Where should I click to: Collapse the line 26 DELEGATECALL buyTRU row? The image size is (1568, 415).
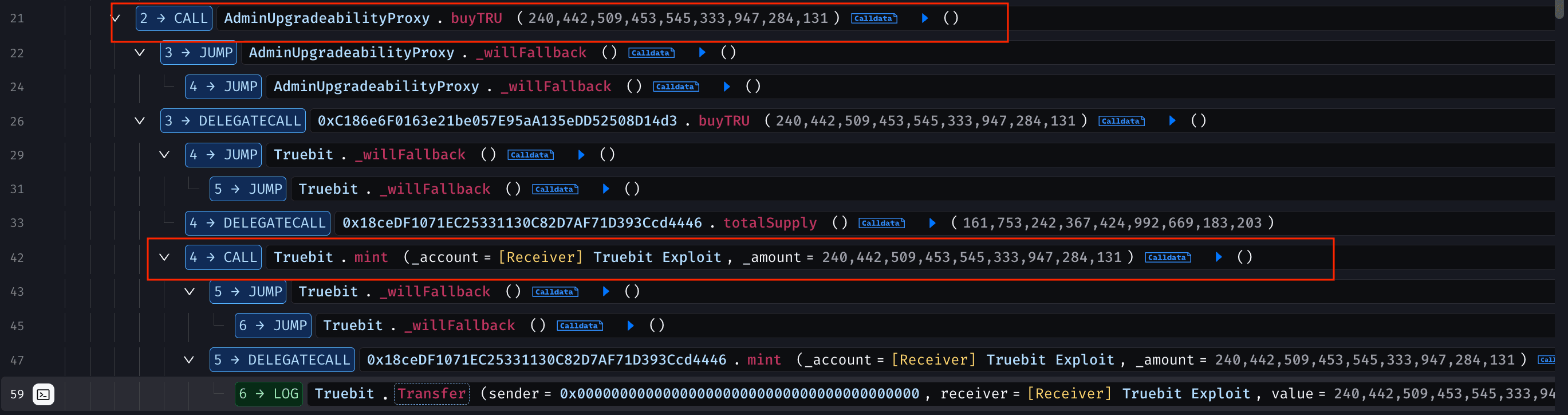point(139,121)
